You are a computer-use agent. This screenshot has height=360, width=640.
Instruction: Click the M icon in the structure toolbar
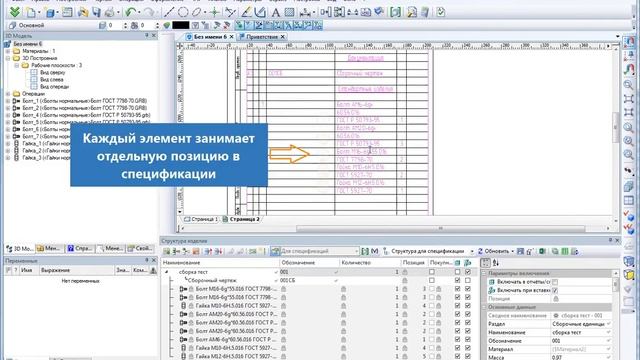[x=374, y=251]
